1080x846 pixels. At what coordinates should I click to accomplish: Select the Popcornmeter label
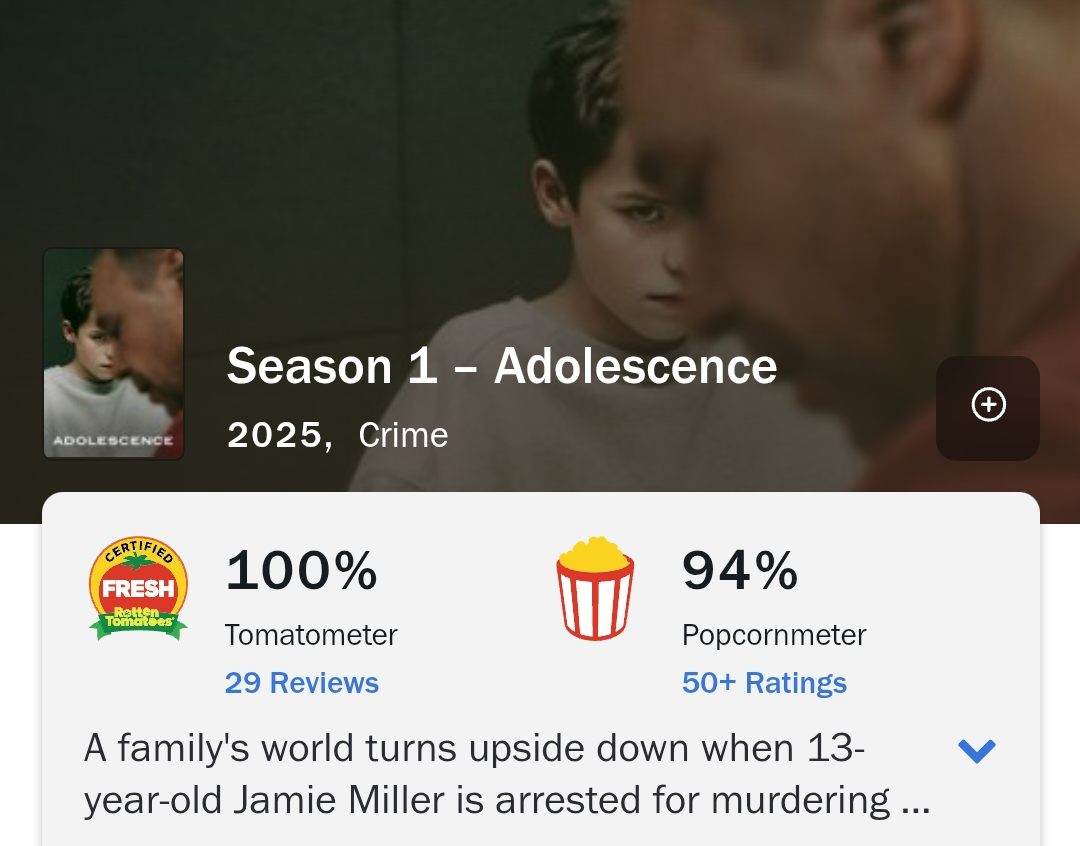click(x=774, y=634)
